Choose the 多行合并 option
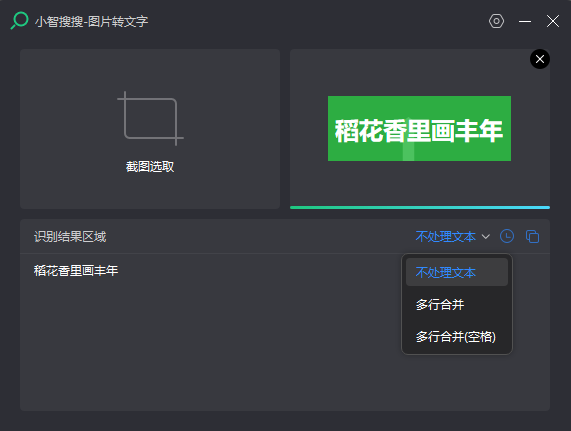Screen dimensions: 571x431 click(457, 304)
